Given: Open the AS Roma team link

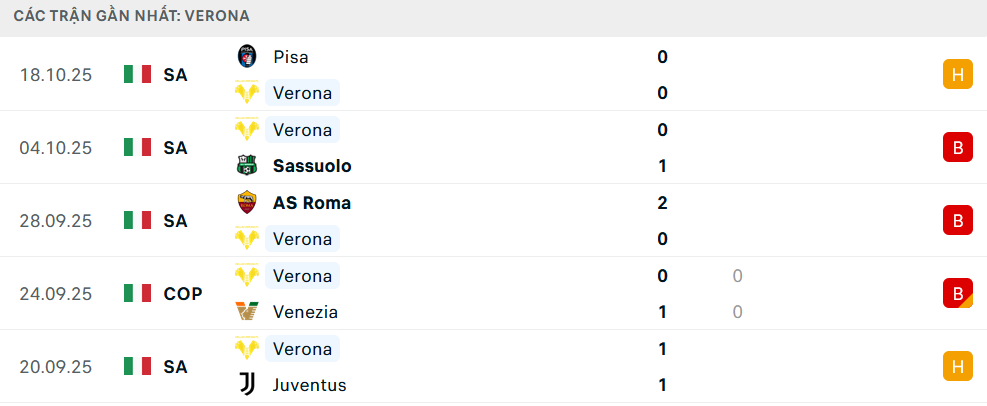Looking at the screenshot, I should (x=311, y=203).
